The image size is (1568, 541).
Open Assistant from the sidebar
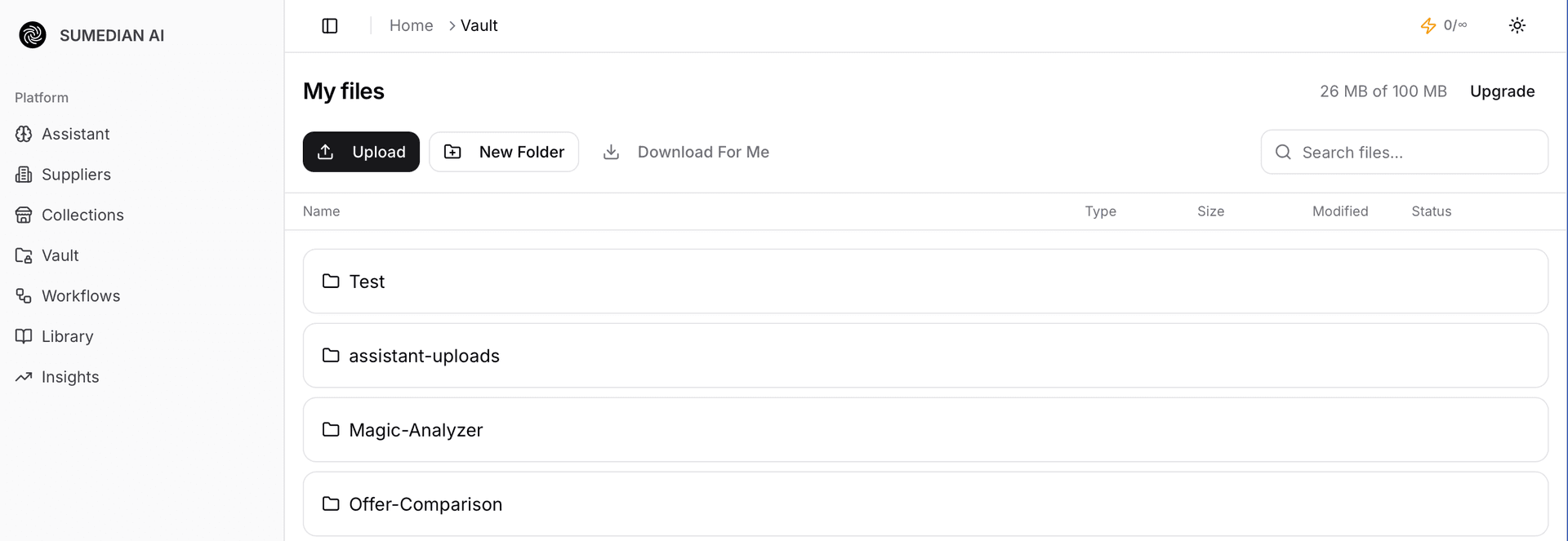pyautogui.click(x=75, y=134)
